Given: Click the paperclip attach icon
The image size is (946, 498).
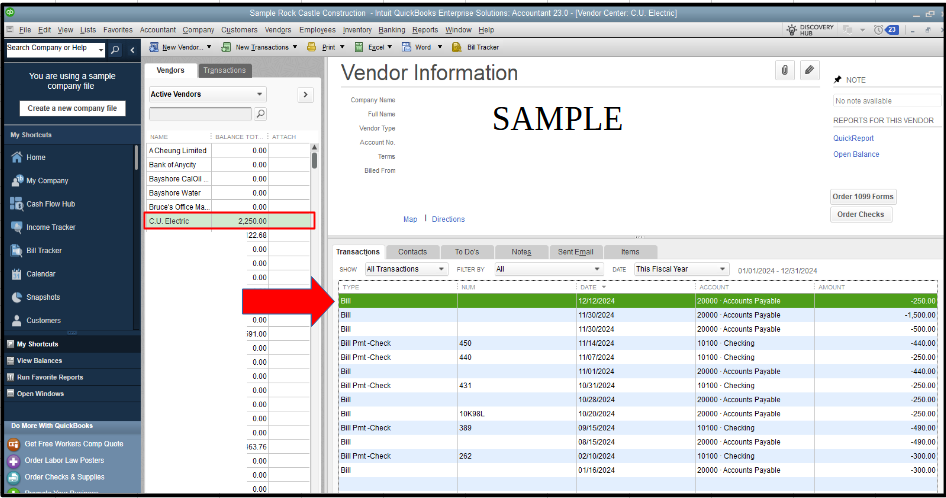Looking at the screenshot, I should coord(784,70).
